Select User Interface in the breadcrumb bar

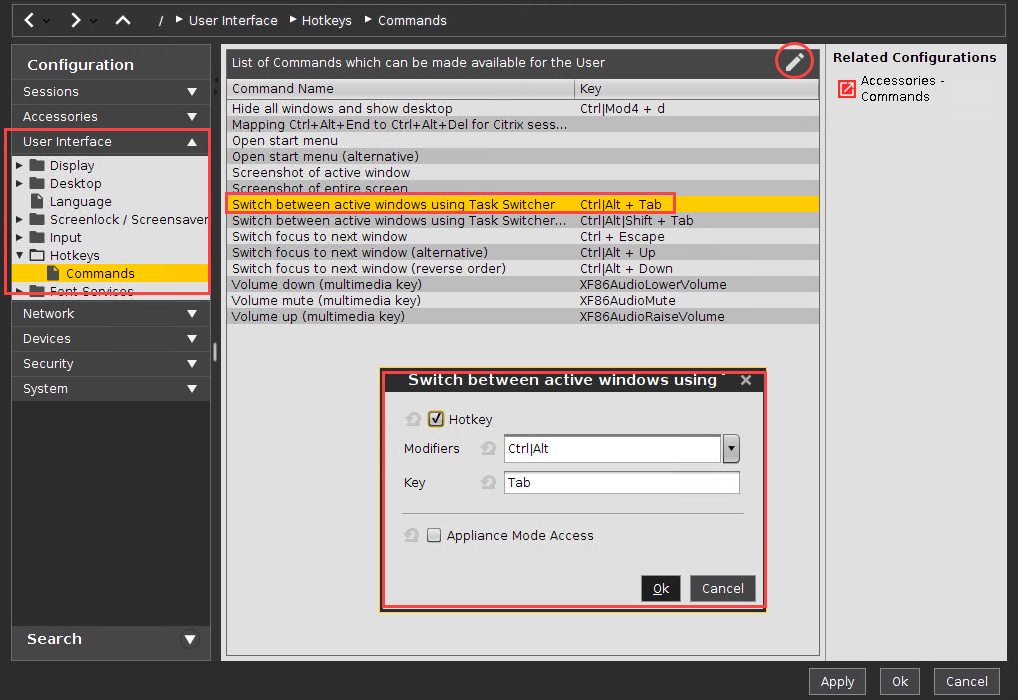pyautogui.click(x=233, y=20)
